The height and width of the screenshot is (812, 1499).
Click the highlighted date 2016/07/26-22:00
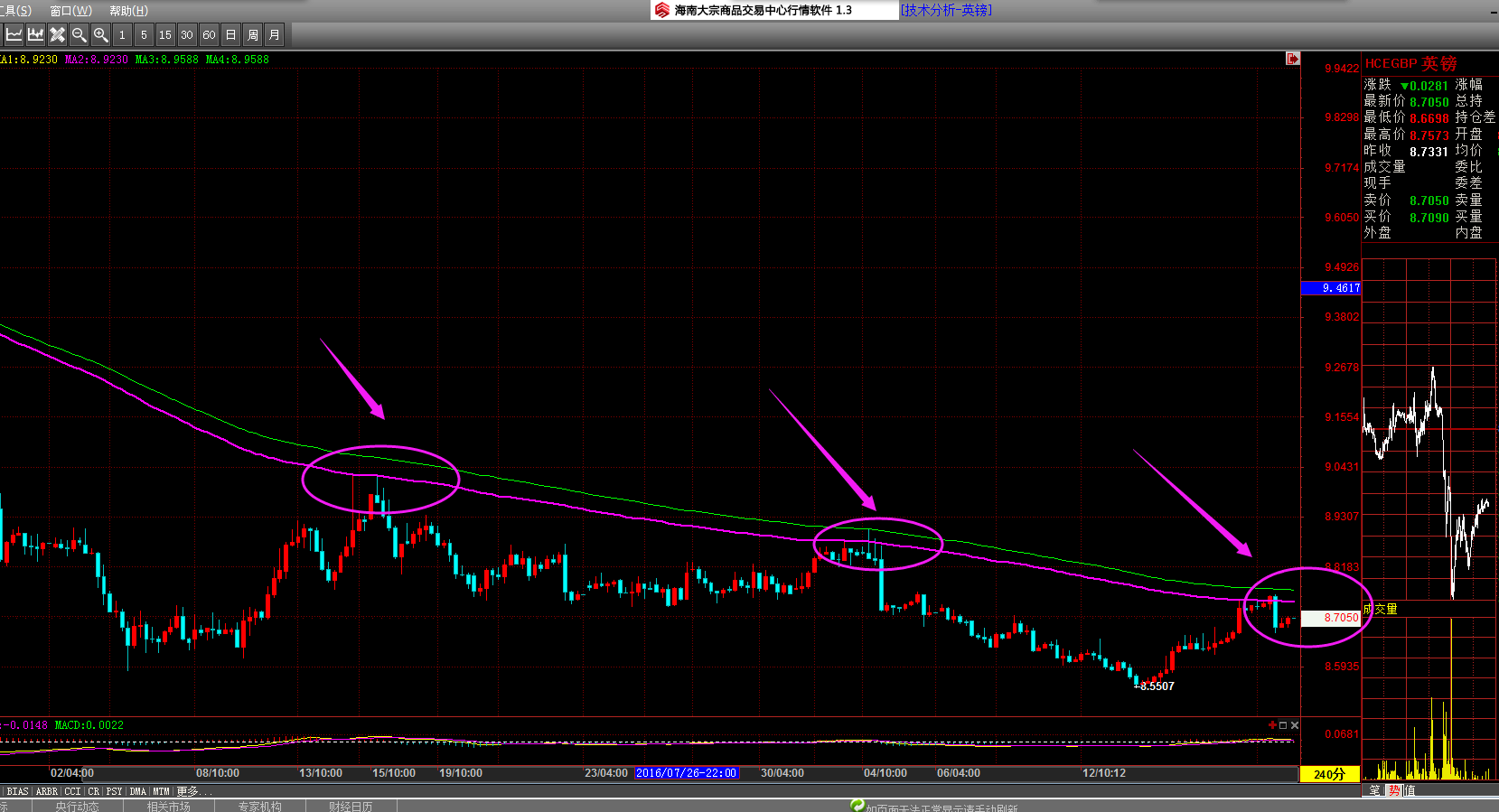687,773
